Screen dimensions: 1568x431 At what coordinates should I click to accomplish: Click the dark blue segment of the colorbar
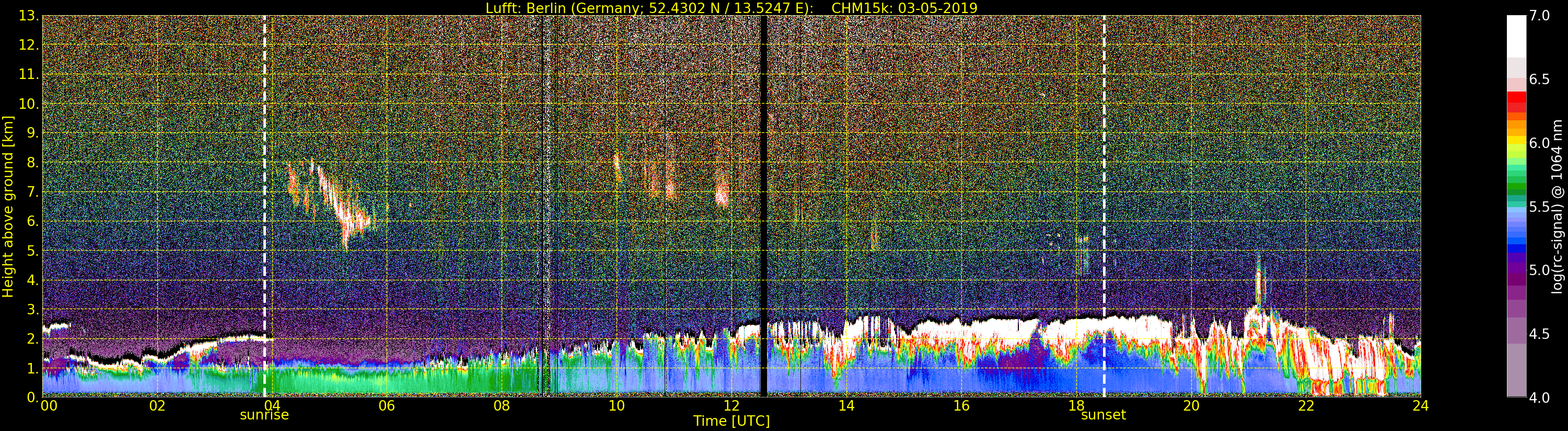pyautogui.click(x=1516, y=249)
